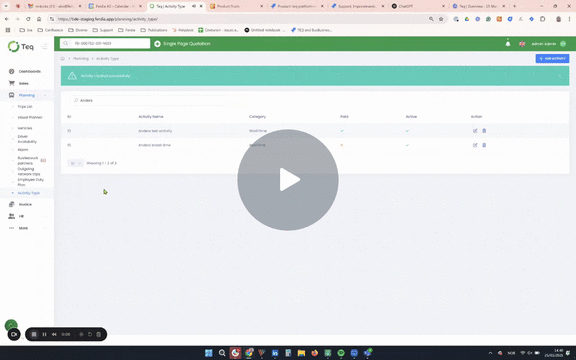Open Busnetwork partners under Planning
Viewport: 576px width, 360px height.
point(28,160)
